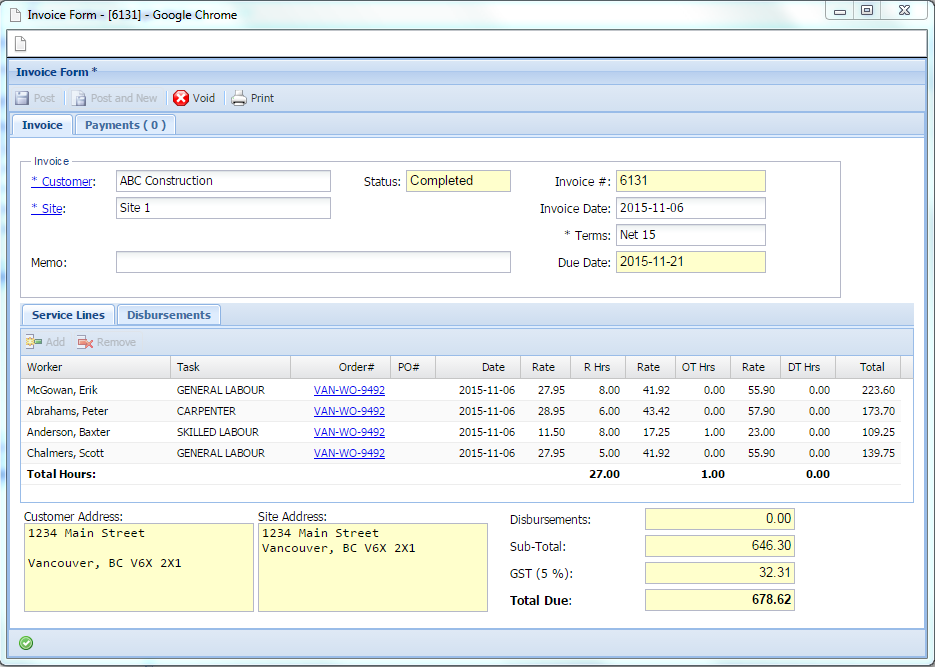
Task: Open order VAN-WO-9492 on McGowan's row
Action: tap(349, 389)
